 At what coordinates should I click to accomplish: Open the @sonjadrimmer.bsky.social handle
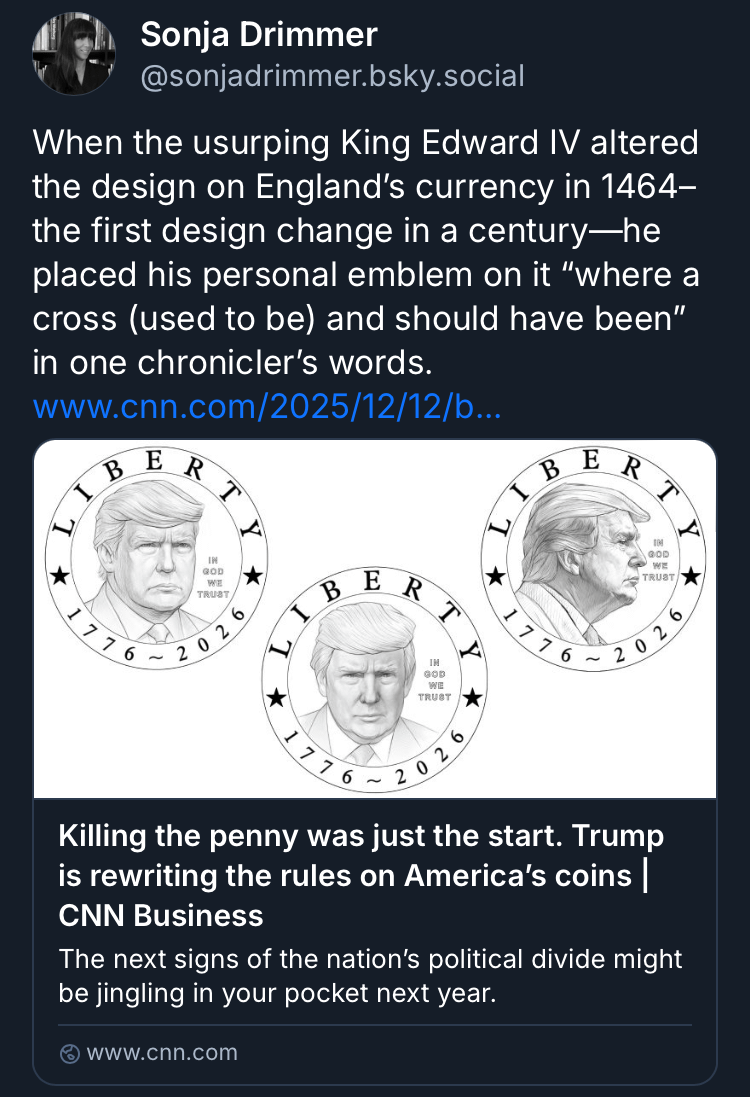pos(332,77)
